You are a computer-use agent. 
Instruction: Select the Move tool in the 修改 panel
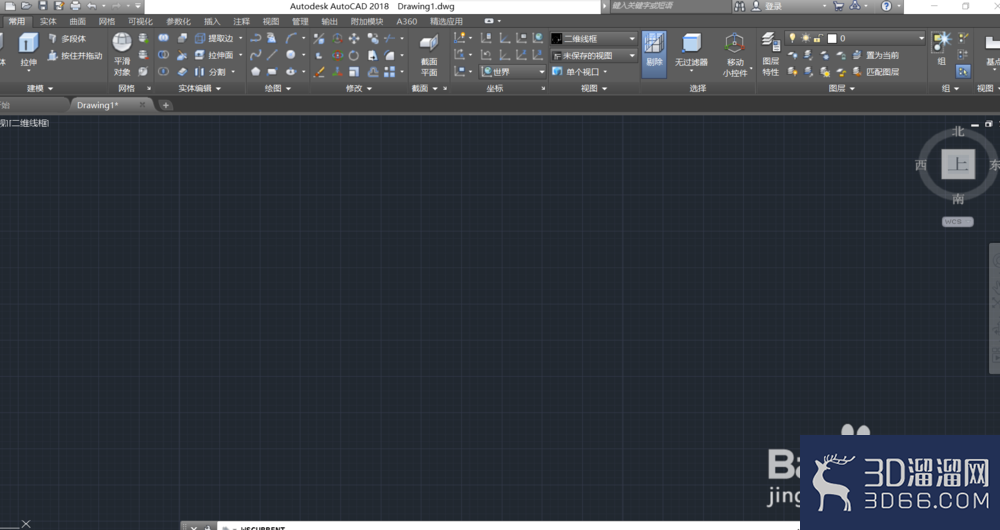[354, 38]
